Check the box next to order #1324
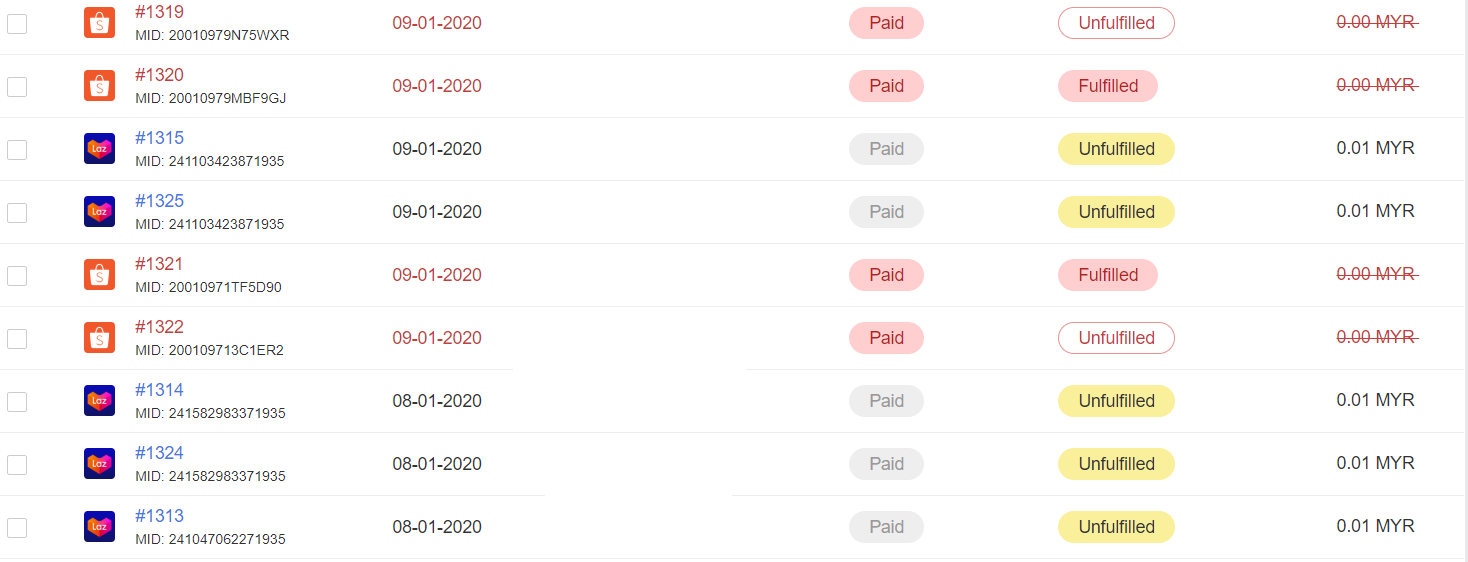Screen dimensions: 1468x562 click(x=17, y=465)
